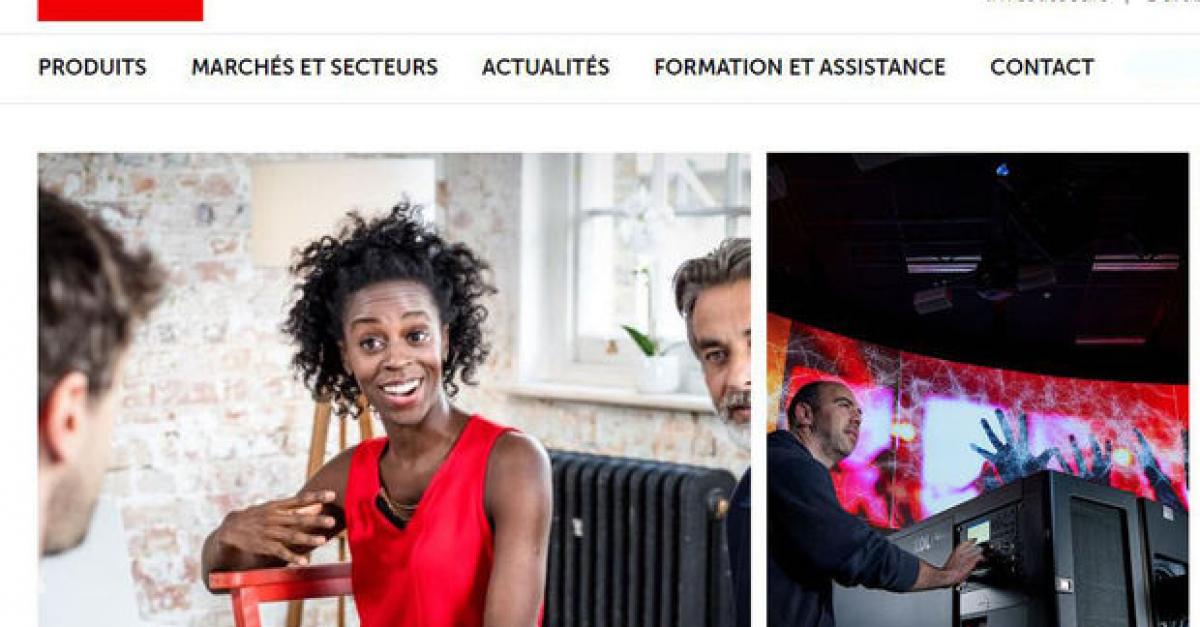Image resolution: width=1200 pixels, height=627 pixels.
Task: Click the black radiator in the left photo
Action: point(640,538)
